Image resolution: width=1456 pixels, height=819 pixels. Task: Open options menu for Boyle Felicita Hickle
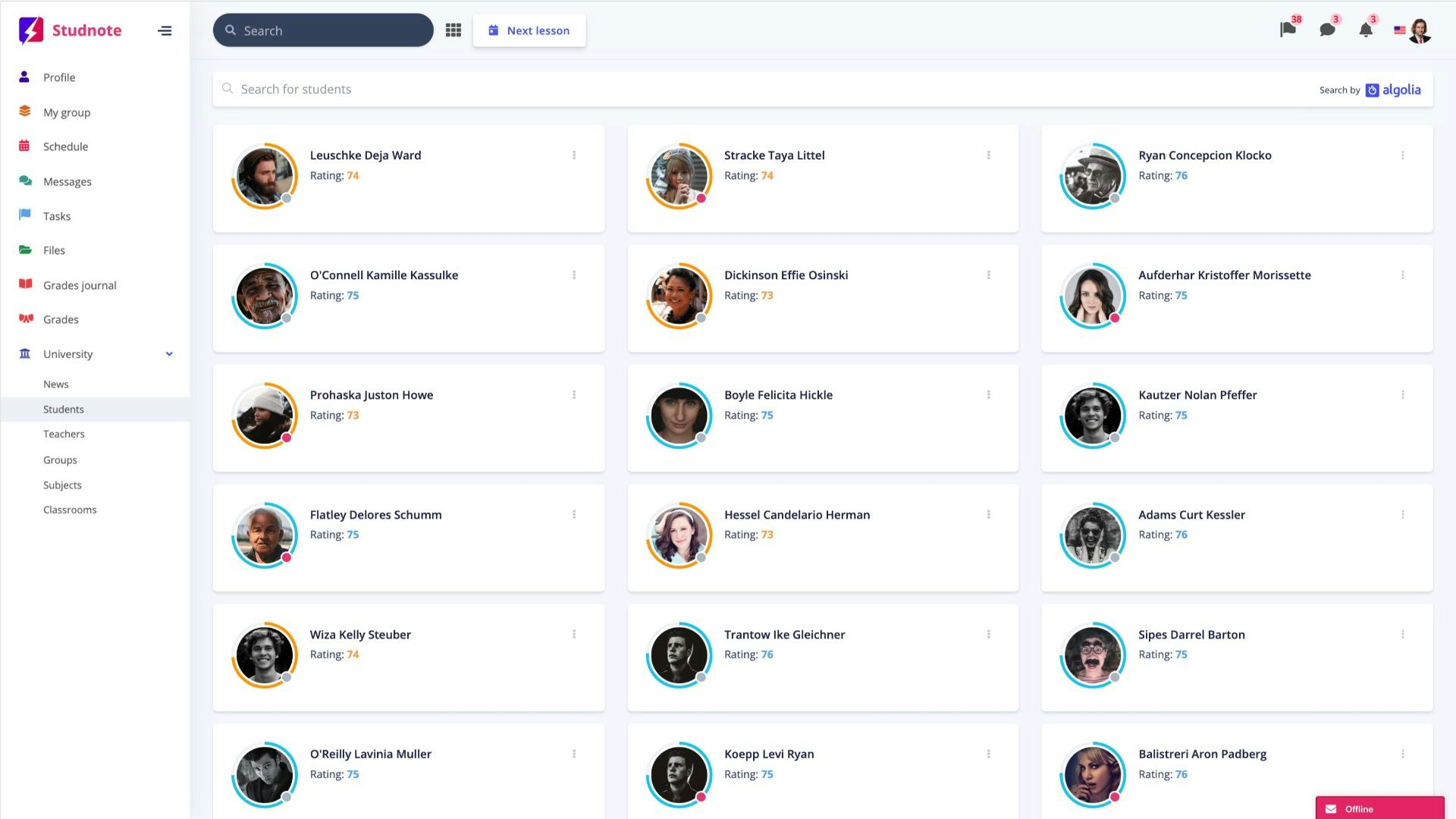tap(988, 395)
